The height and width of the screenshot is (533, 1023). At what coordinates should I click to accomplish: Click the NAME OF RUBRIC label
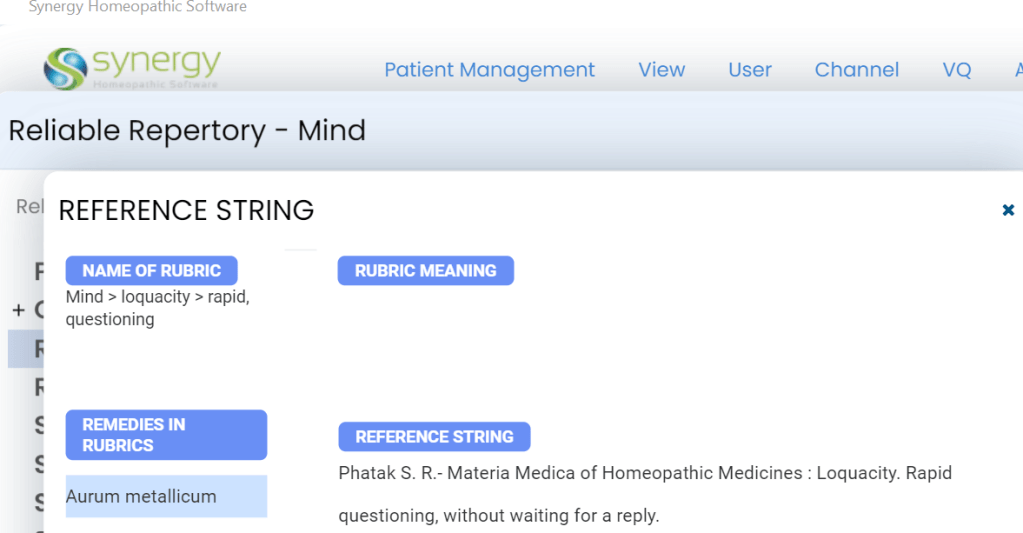click(151, 271)
